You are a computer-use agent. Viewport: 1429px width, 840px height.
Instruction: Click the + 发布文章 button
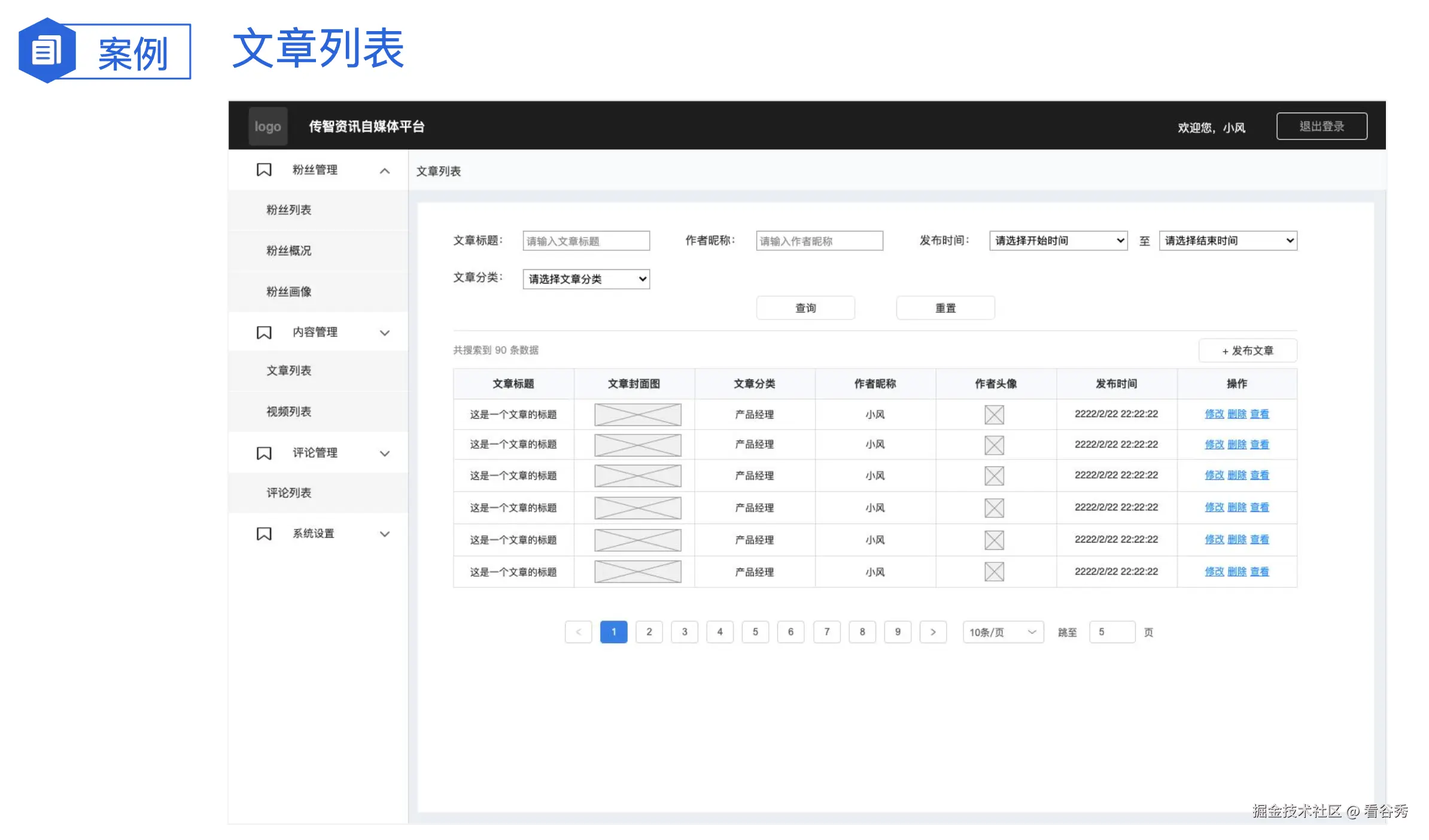(1248, 351)
